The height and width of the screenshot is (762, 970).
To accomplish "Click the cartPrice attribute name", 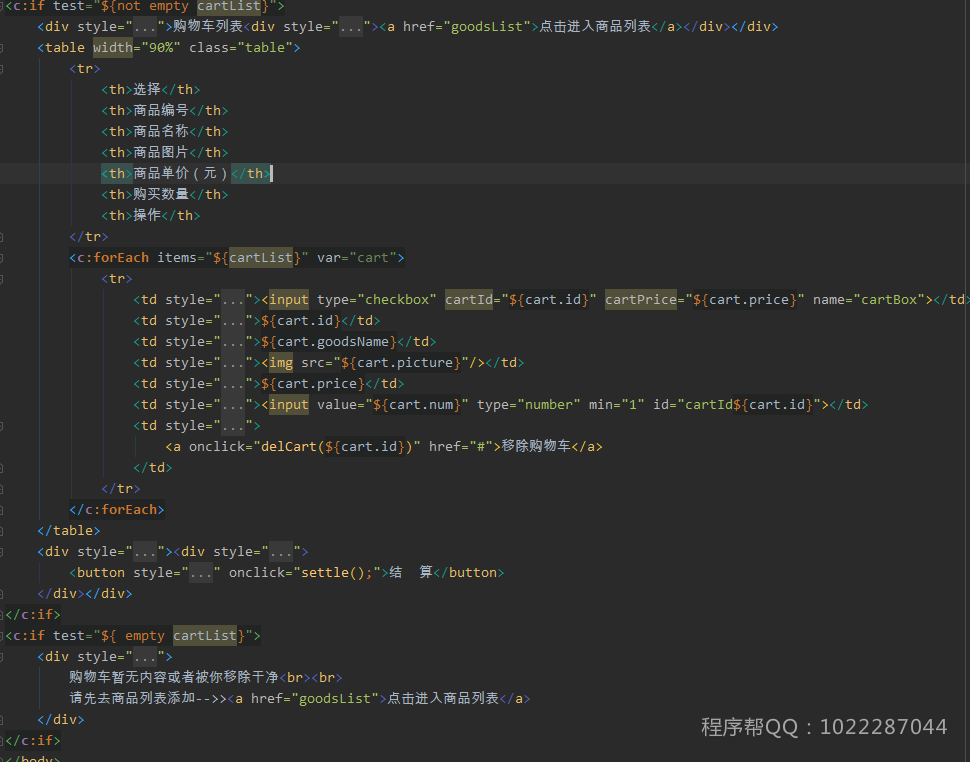I will pyautogui.click(x=641, y=300).
